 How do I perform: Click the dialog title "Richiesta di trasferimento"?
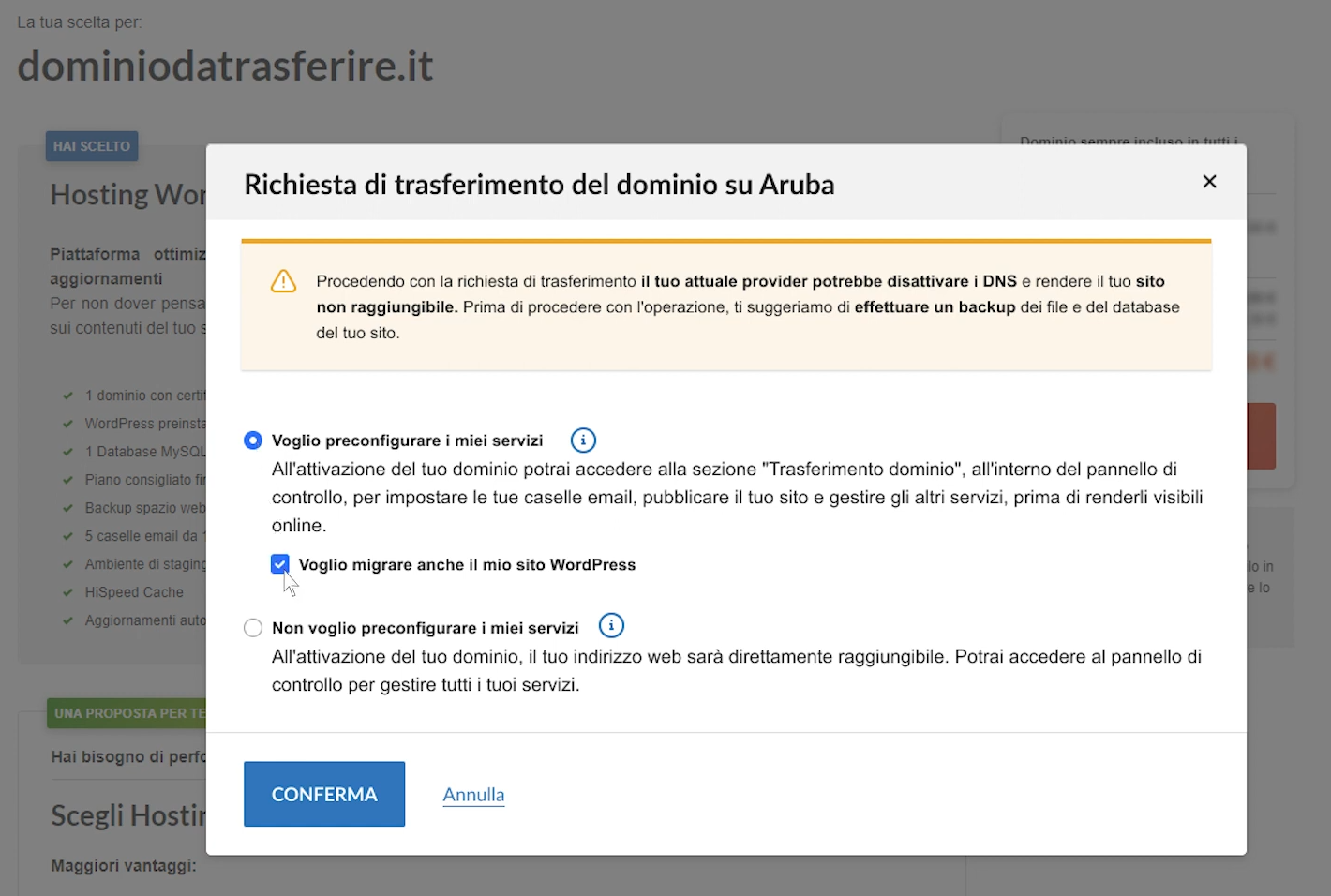(539, 185)
